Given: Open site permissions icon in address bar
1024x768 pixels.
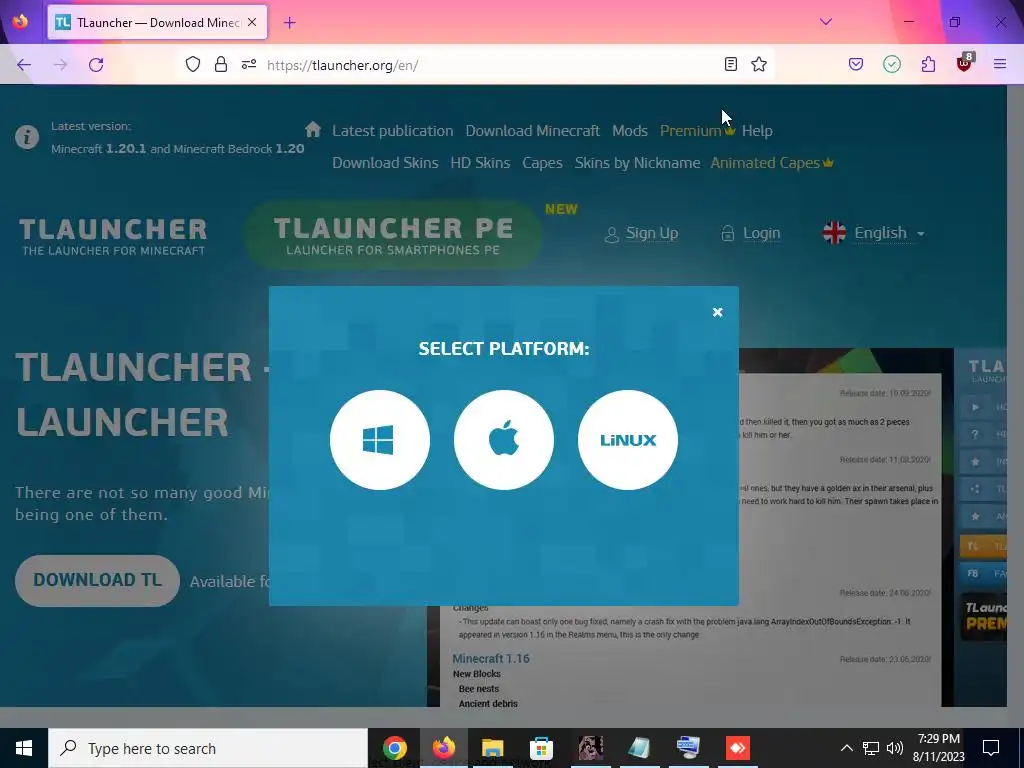Looking at the screenshot, I should [x=249, y=64].
